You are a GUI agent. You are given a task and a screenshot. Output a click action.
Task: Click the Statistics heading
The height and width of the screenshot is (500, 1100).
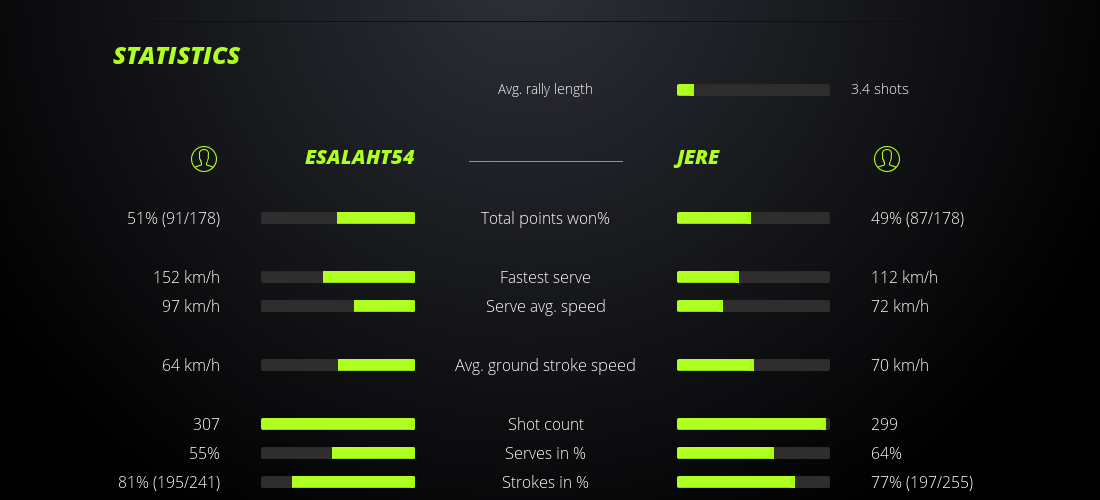(177, 56)
